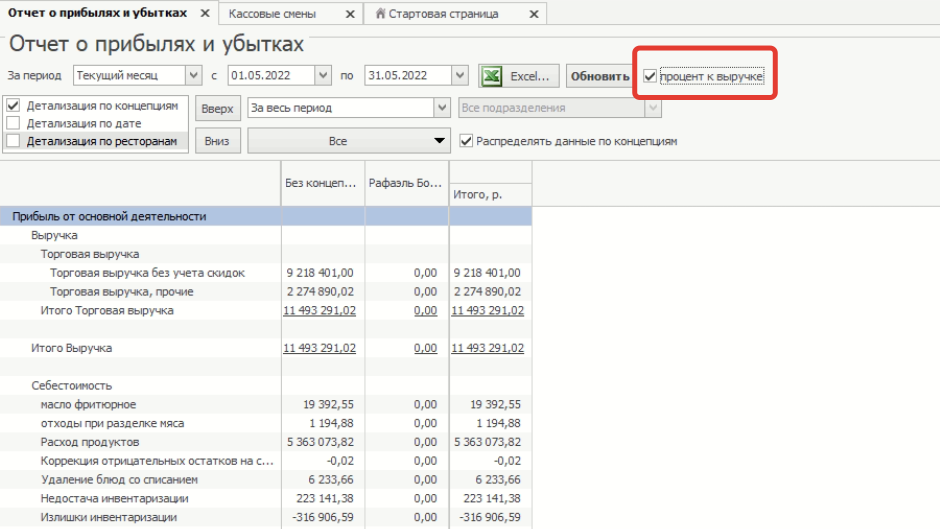This screenshot has height=529, width=940.
Task: Close the Стартовая страница tab
Action: [533, 15]
